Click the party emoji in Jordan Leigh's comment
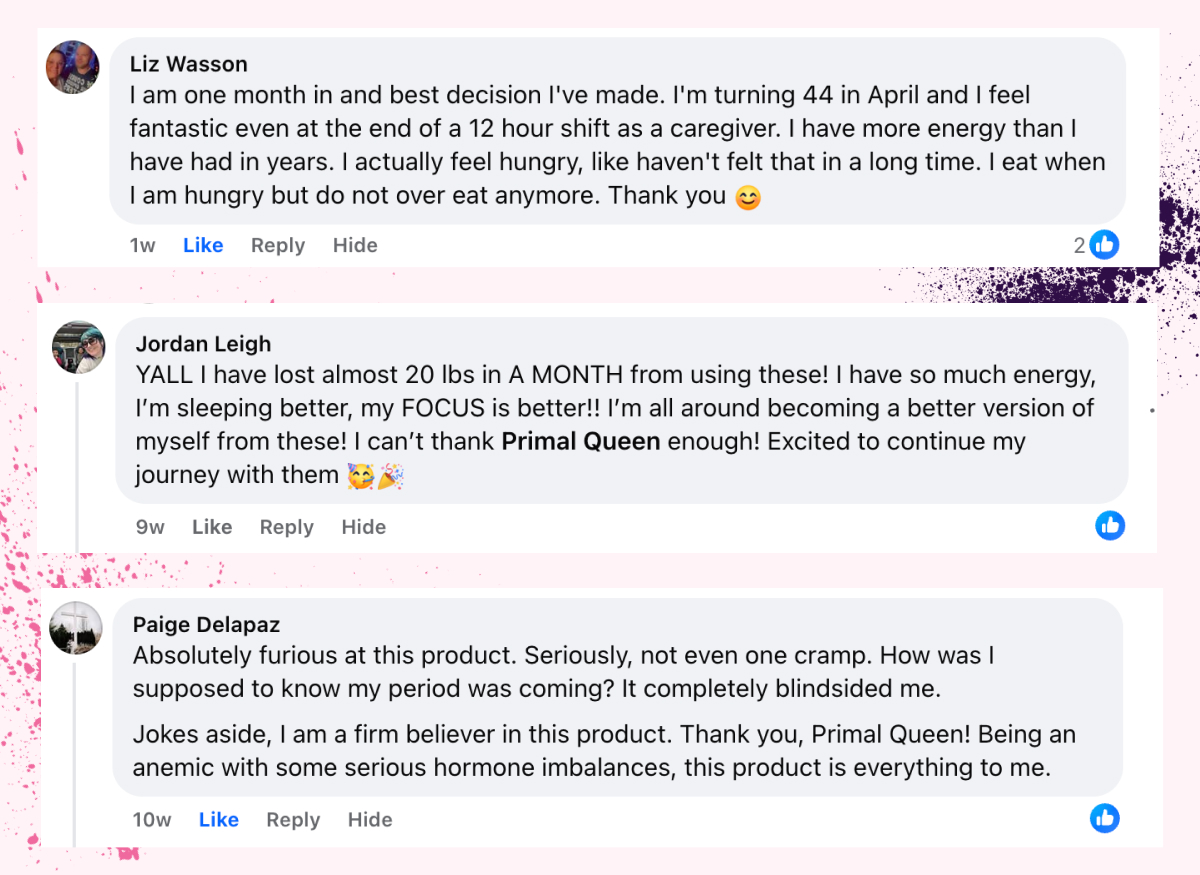Screen dimensions: 1200x875 391,476
